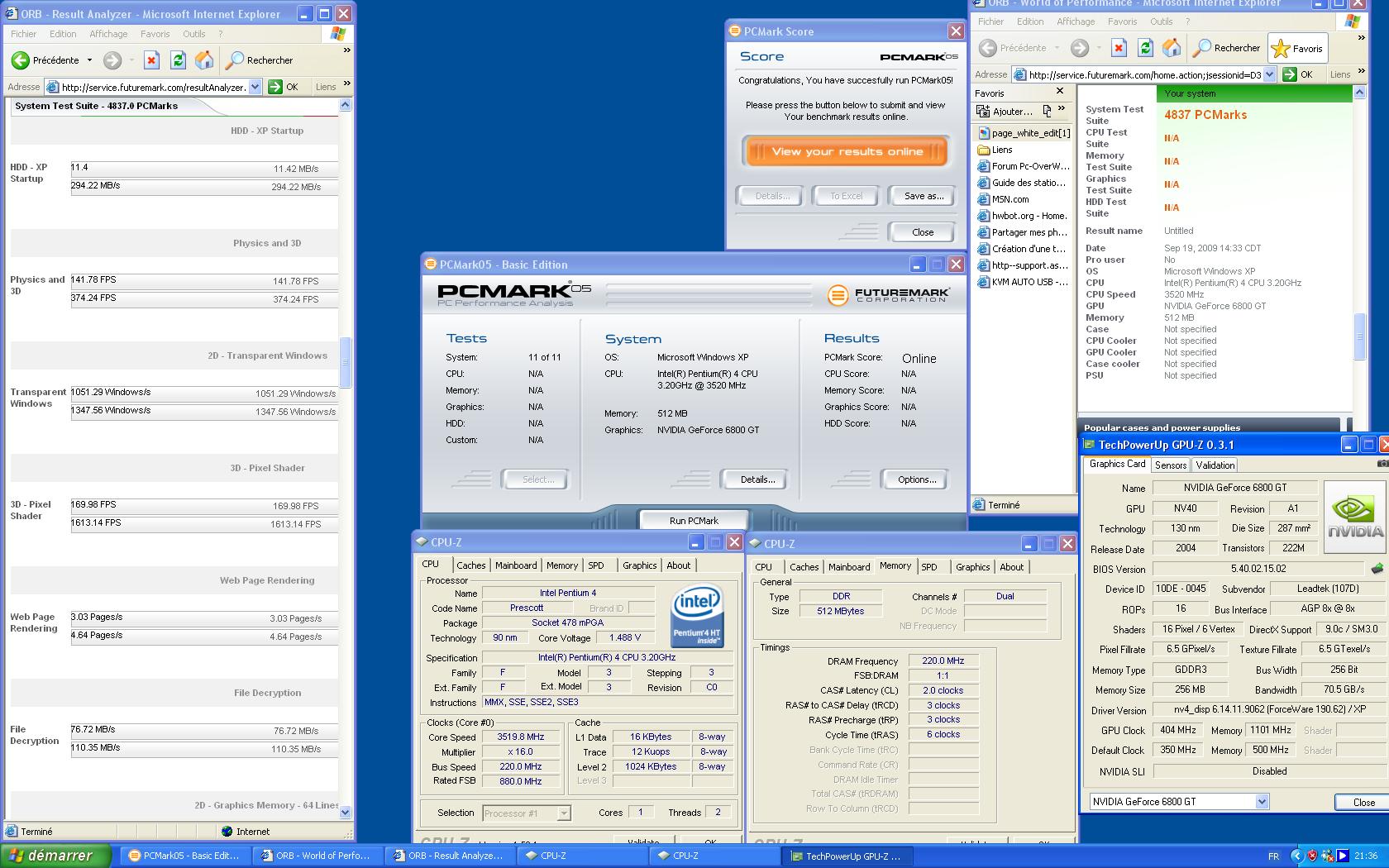Click the OK go button in Result Analyzer address bar

(x=284, y=87)
